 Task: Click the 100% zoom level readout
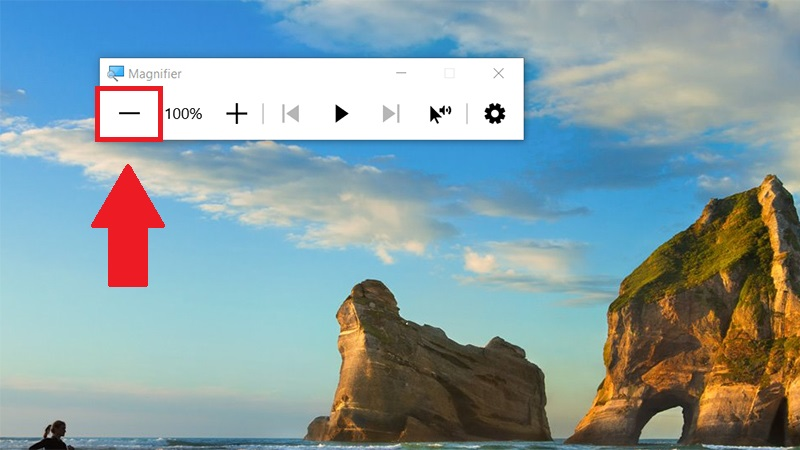tap(183, 113)
